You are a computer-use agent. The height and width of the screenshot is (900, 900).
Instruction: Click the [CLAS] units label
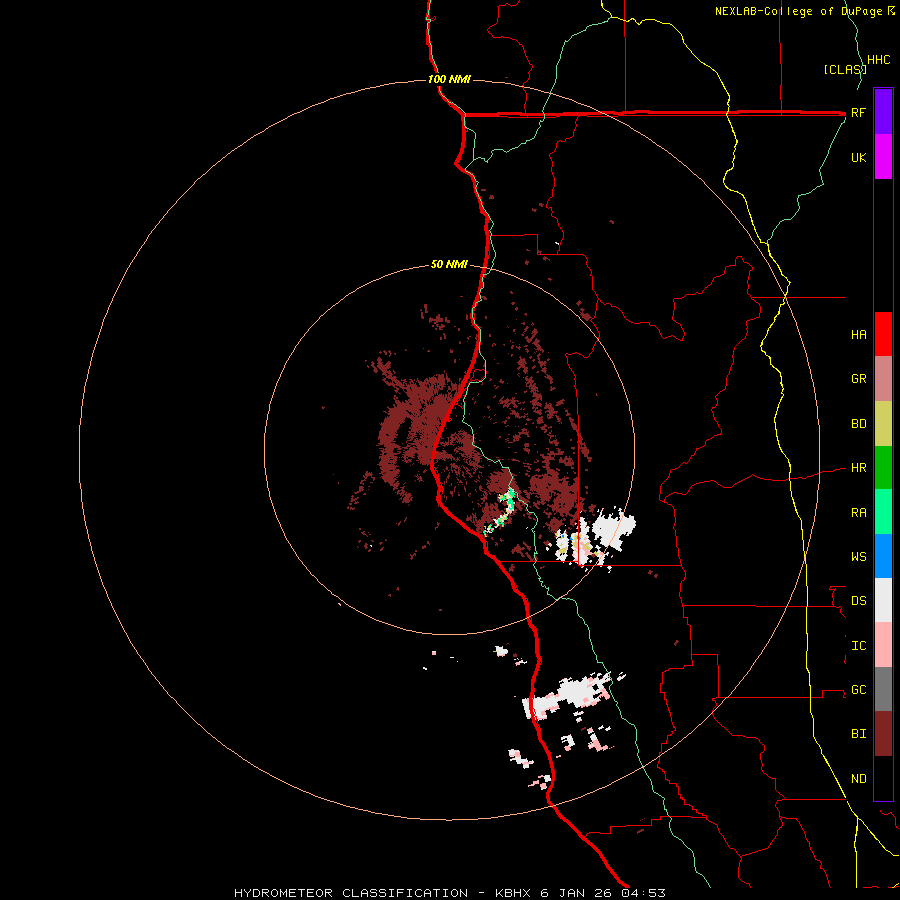point(844,69)
